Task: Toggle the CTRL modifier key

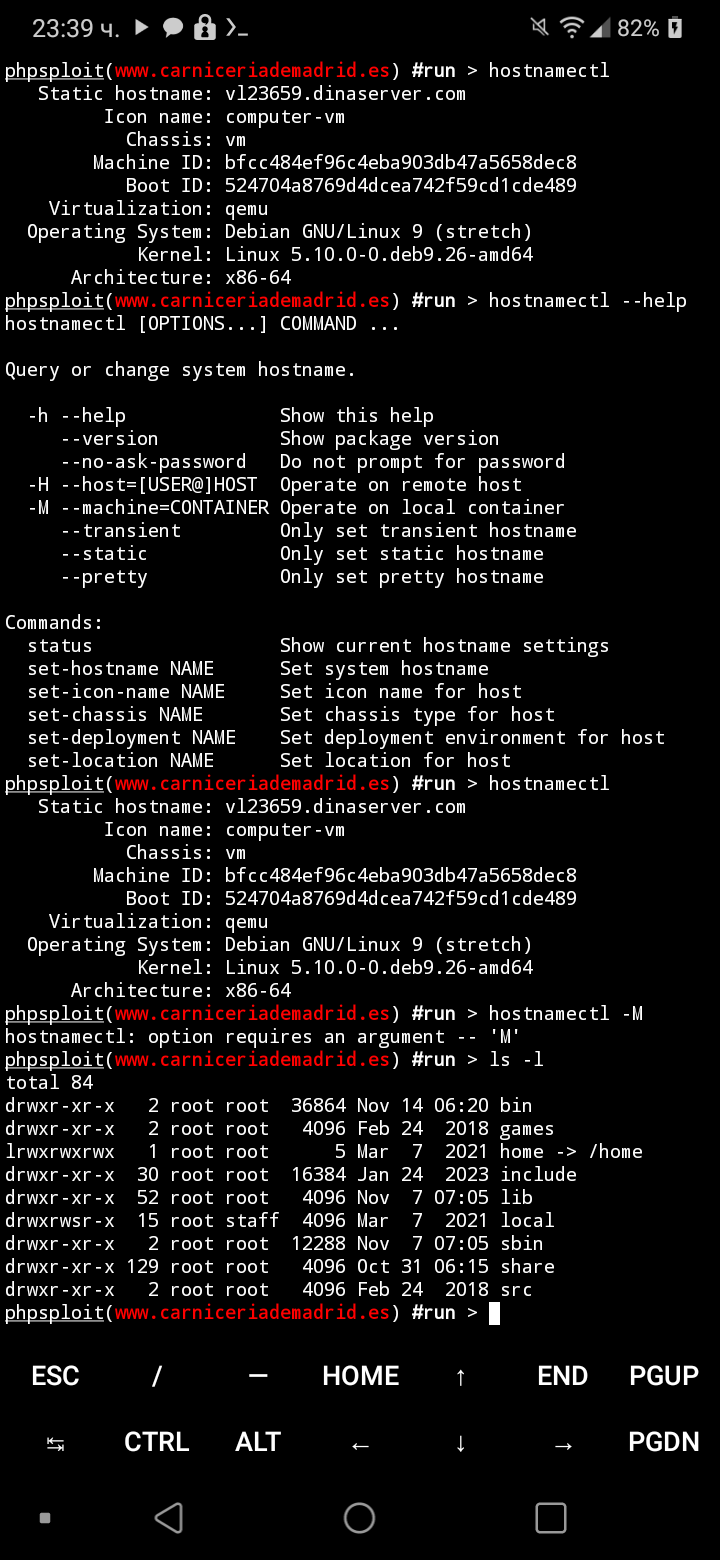Action: tap(157, 1442)
